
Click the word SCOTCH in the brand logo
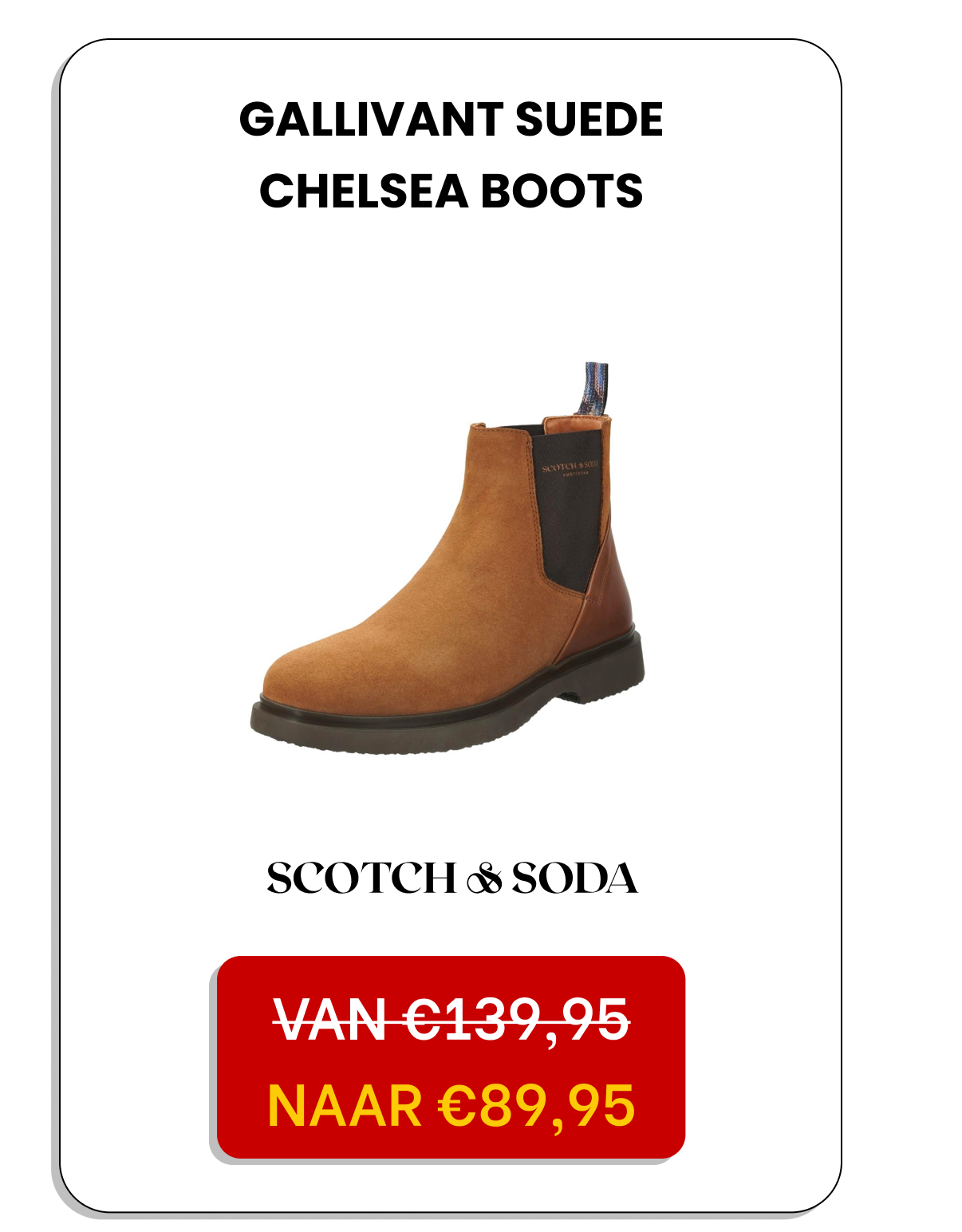click(x=361, y=879)
